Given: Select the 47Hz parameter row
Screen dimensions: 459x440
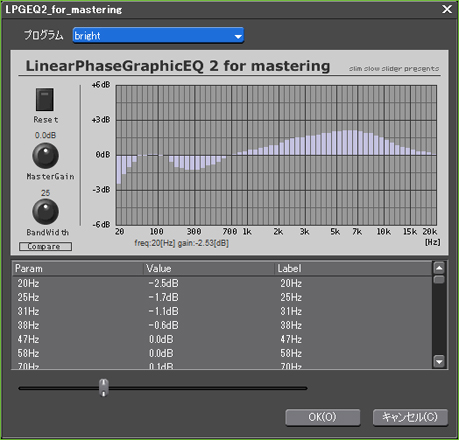Looking at the screenshot, I should (222, 339).
